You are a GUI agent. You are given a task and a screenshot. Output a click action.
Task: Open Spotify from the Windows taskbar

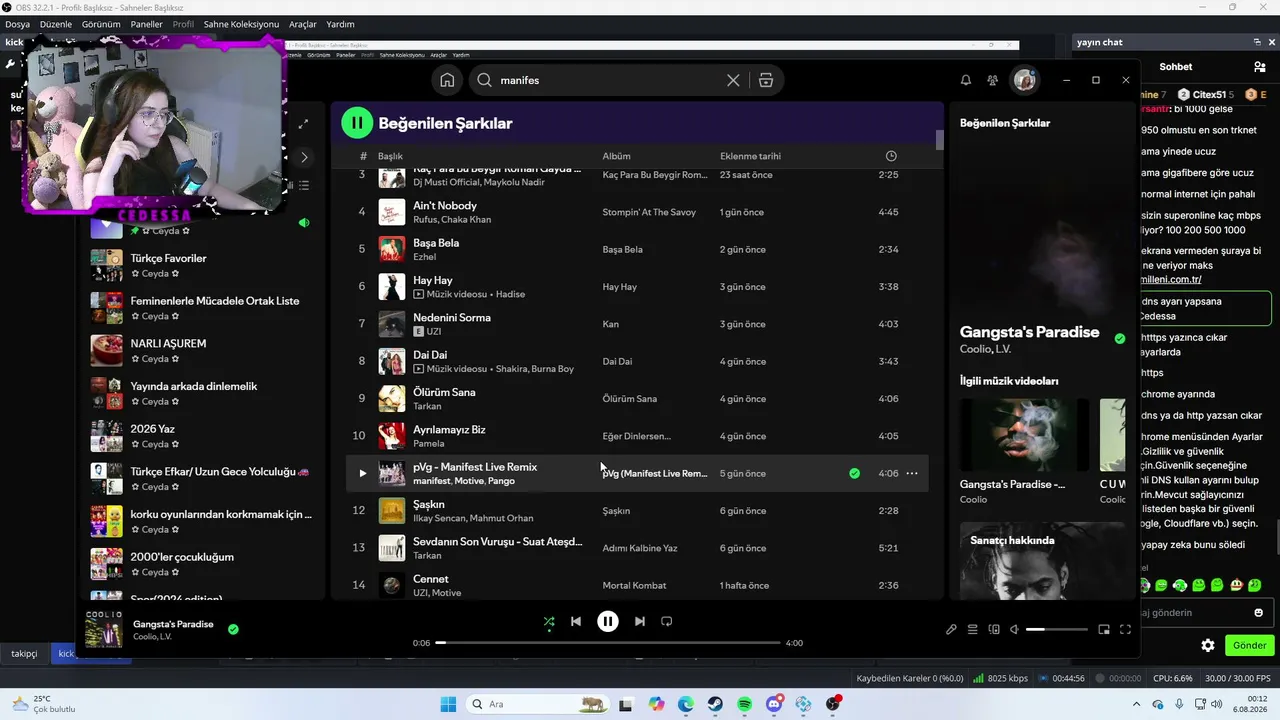click(x=745, y=704)
